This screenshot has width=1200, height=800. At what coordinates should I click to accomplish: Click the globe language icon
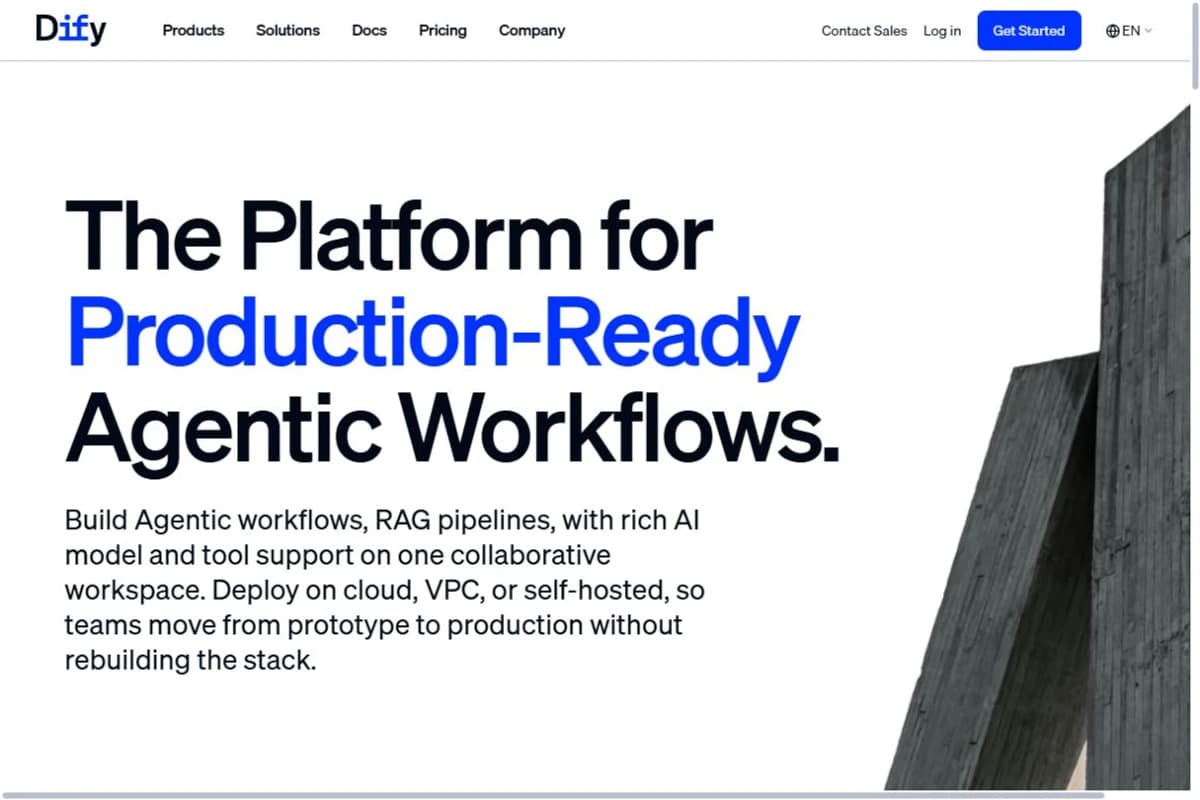tap(1112, 31)
